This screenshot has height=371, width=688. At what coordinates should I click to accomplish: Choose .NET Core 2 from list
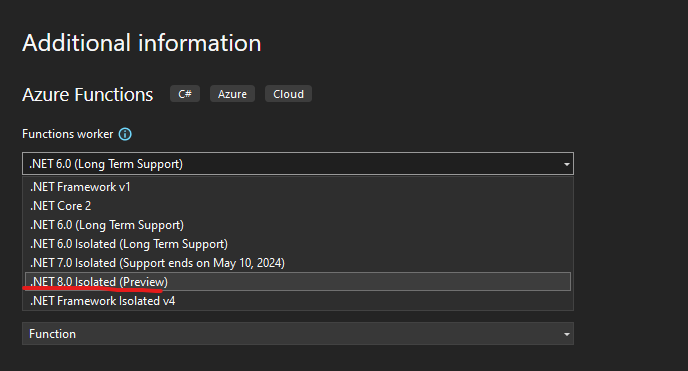(x=298, y=206)
